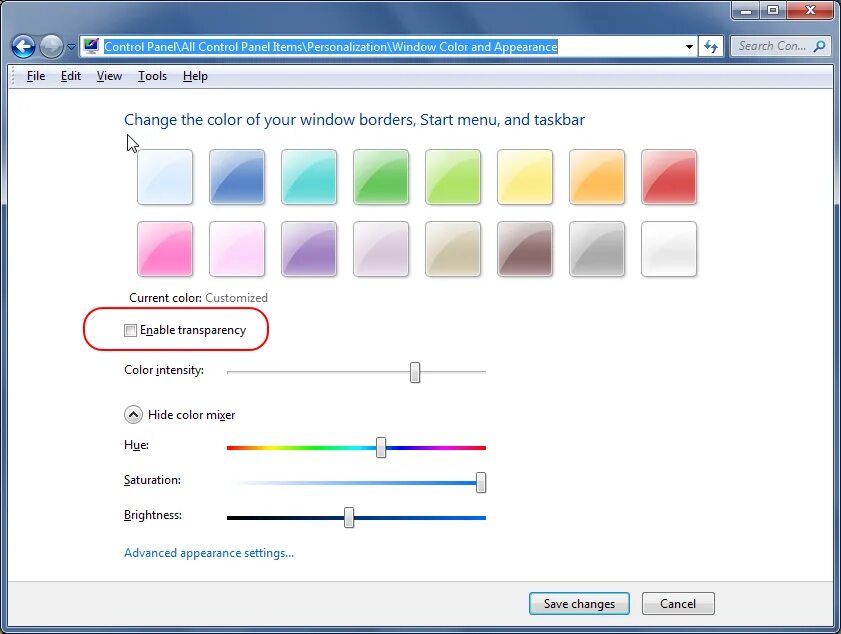Click the 'Hide color mixer' label
This screenshot has width=841, height=634.
[191, 415]
